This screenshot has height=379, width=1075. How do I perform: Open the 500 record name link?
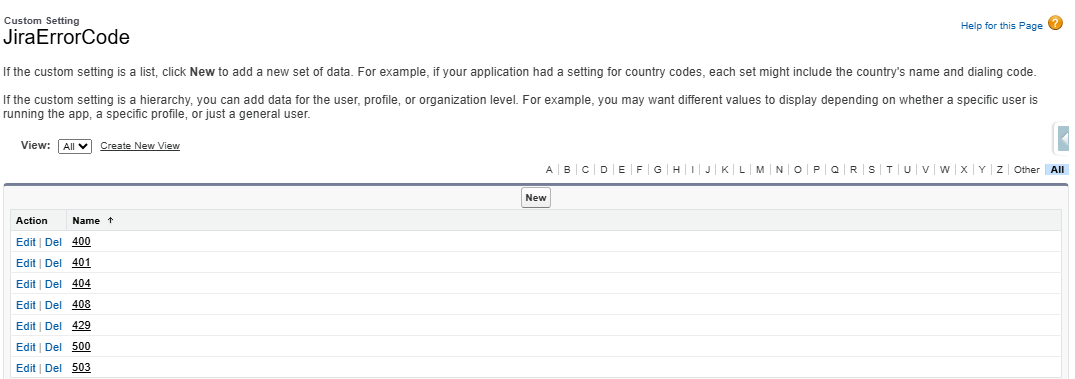click(x=82, y=347)
